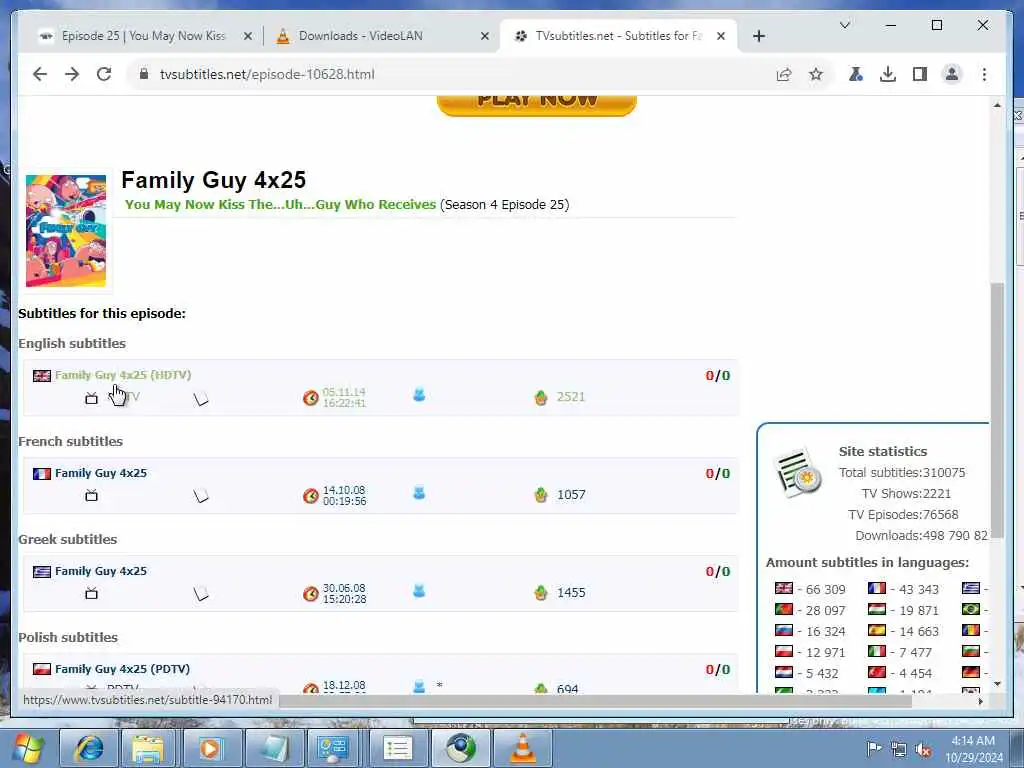
Task: Click the 0/0 rating of French subtitle
Action: point(718,473)
